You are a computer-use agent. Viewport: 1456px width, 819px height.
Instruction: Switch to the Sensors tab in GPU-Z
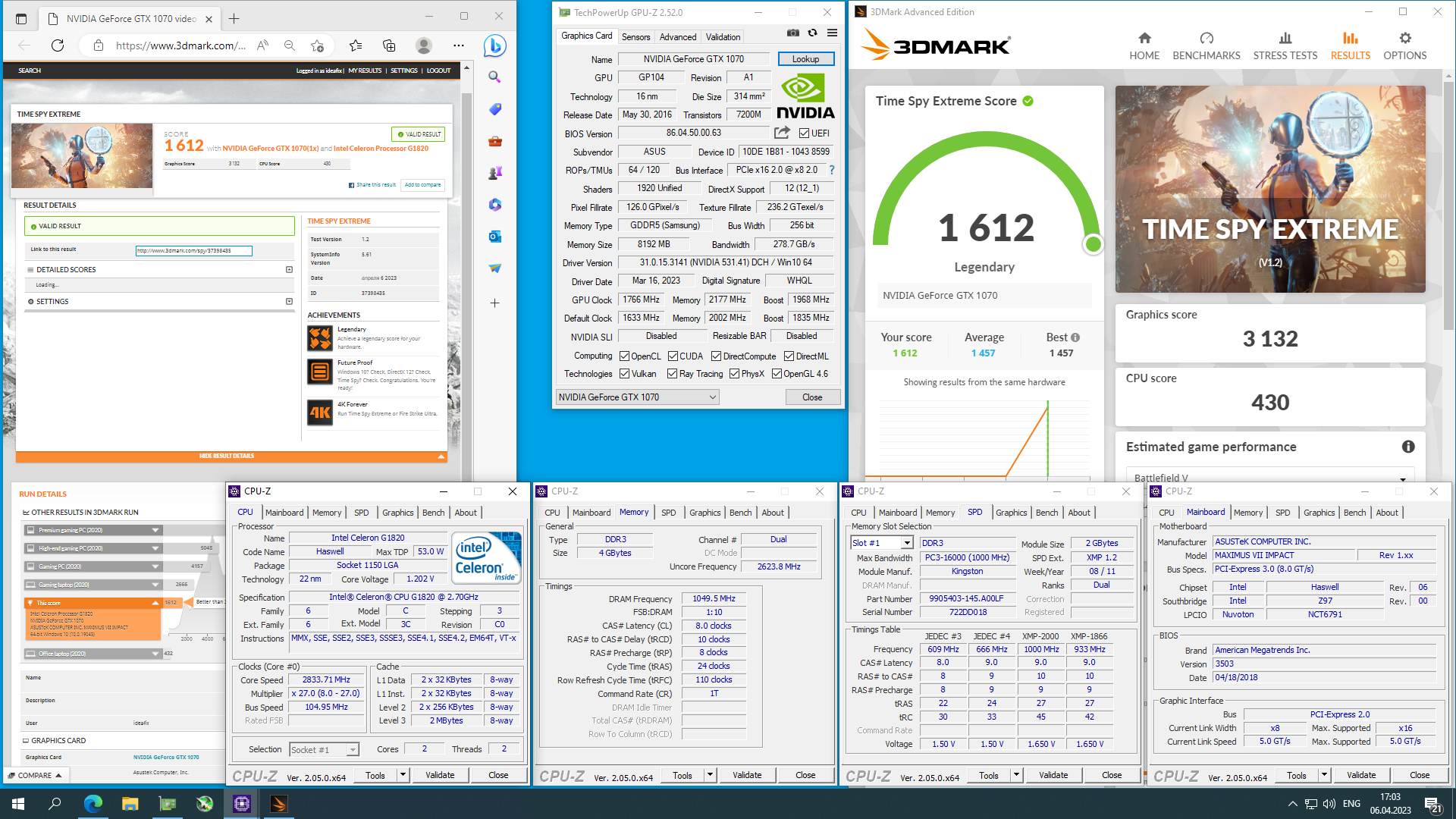(635, 36)
